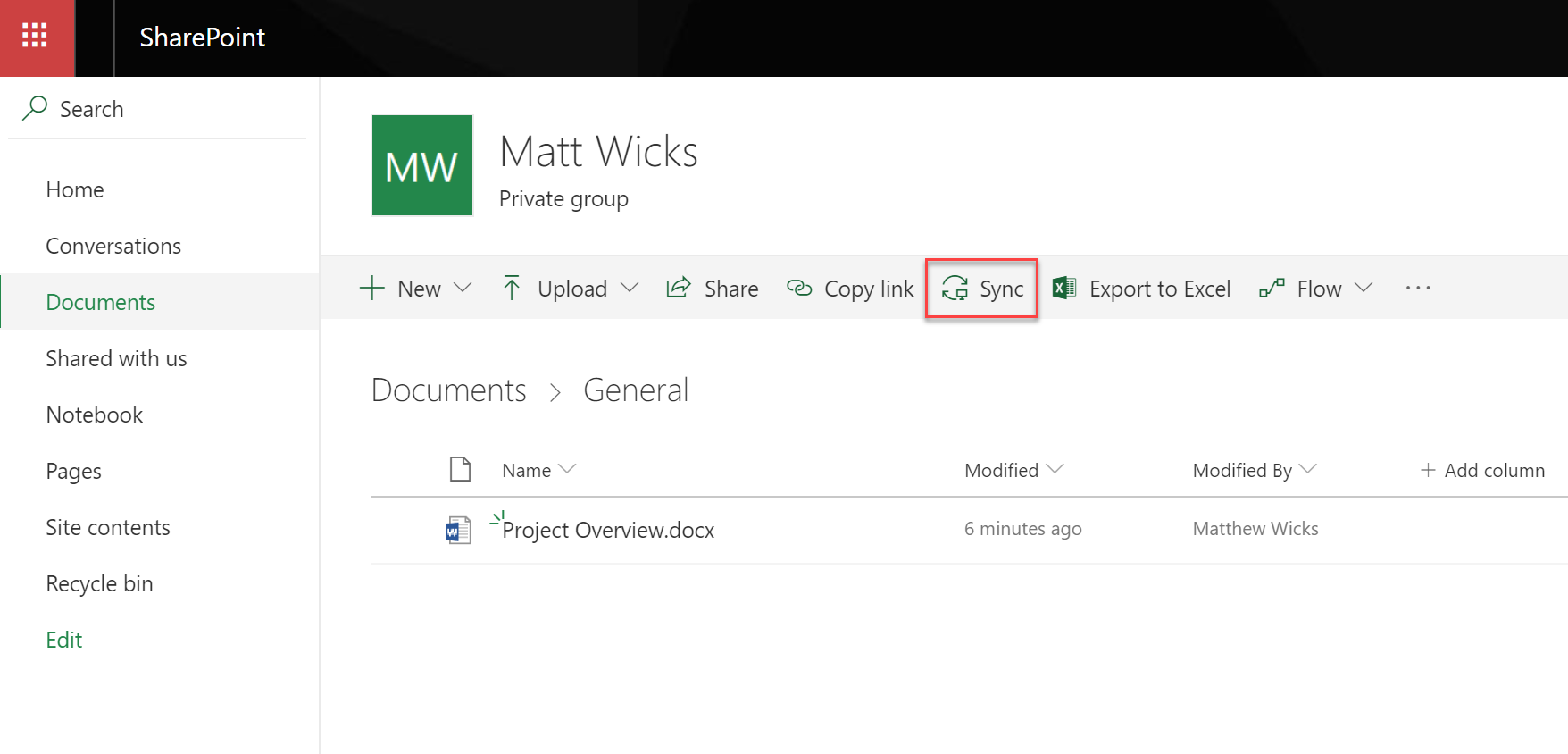Click the Copy link icon

click(799, 289)
